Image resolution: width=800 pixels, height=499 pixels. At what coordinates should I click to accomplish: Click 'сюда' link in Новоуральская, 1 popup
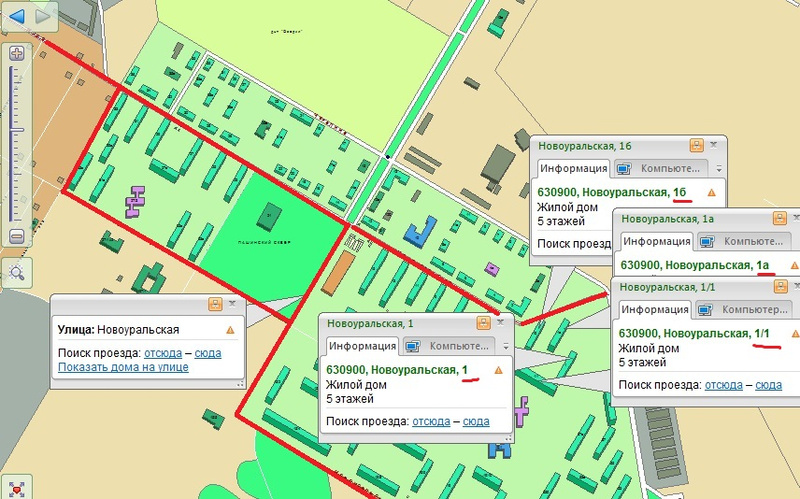coord(476,421)
